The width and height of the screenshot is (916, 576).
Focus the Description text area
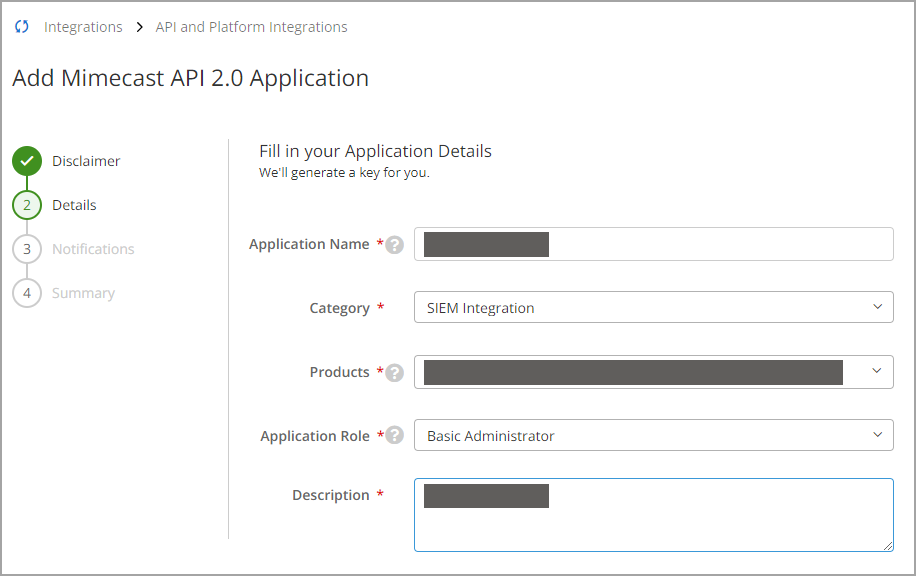654,515
